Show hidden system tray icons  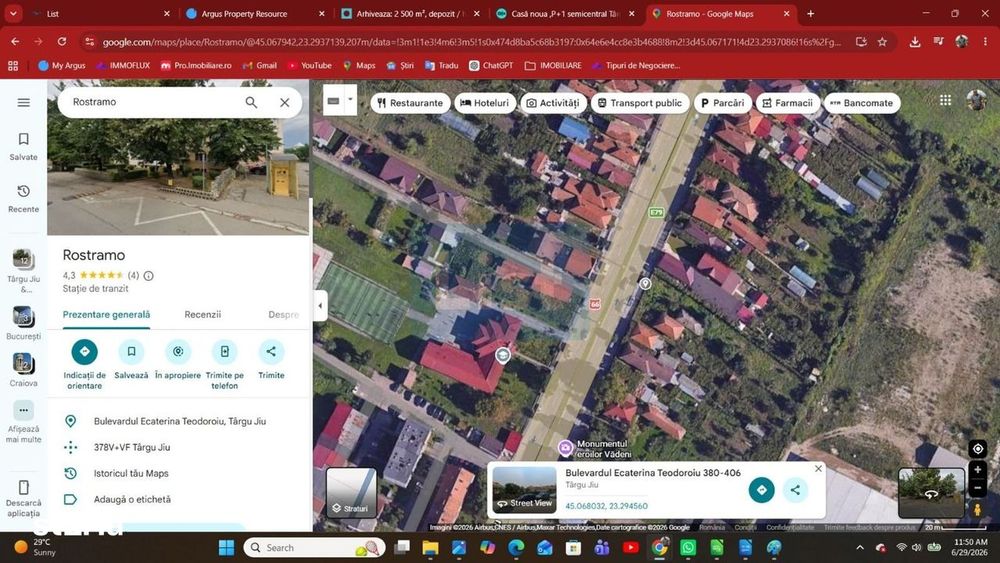860,548
